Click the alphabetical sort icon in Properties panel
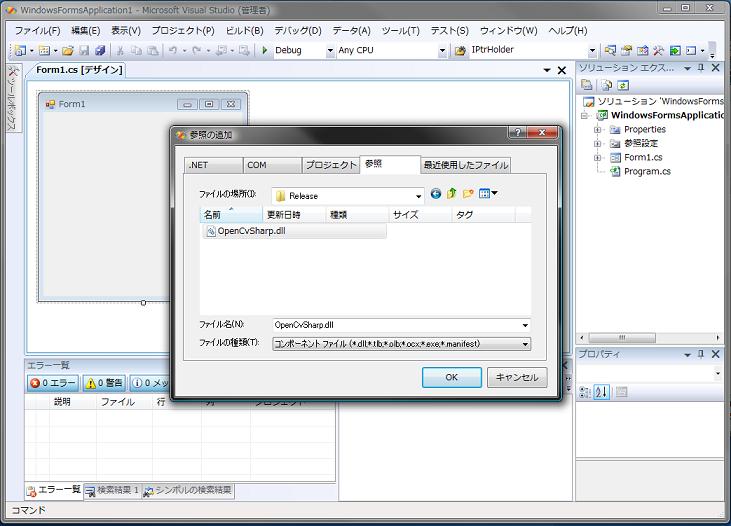The image size is (731, 526). click(x=601, y=392)
